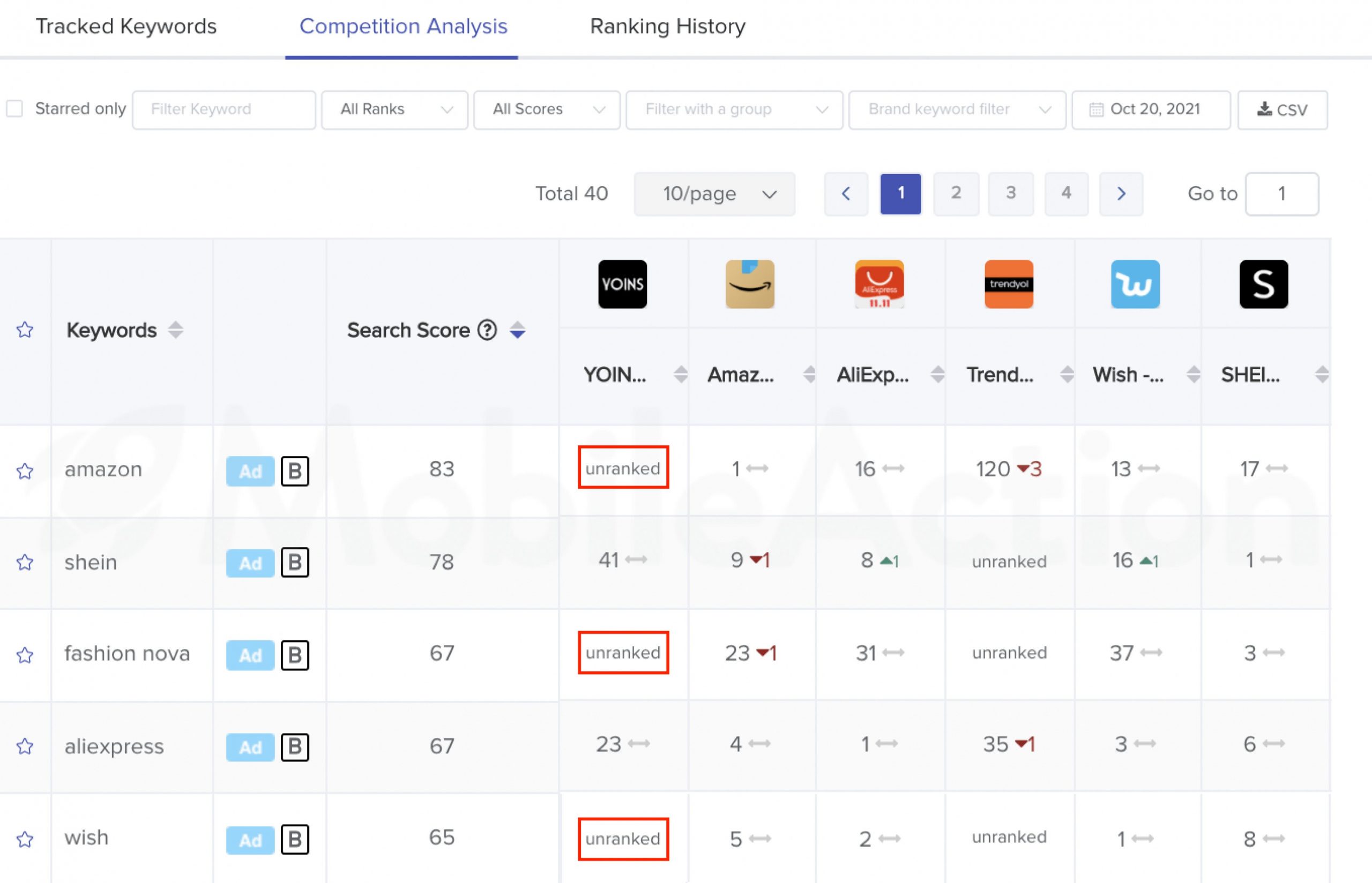Select the fashion nova keyword text
This screenshot has height=883, width=1372.
click(x=126, y=653)
